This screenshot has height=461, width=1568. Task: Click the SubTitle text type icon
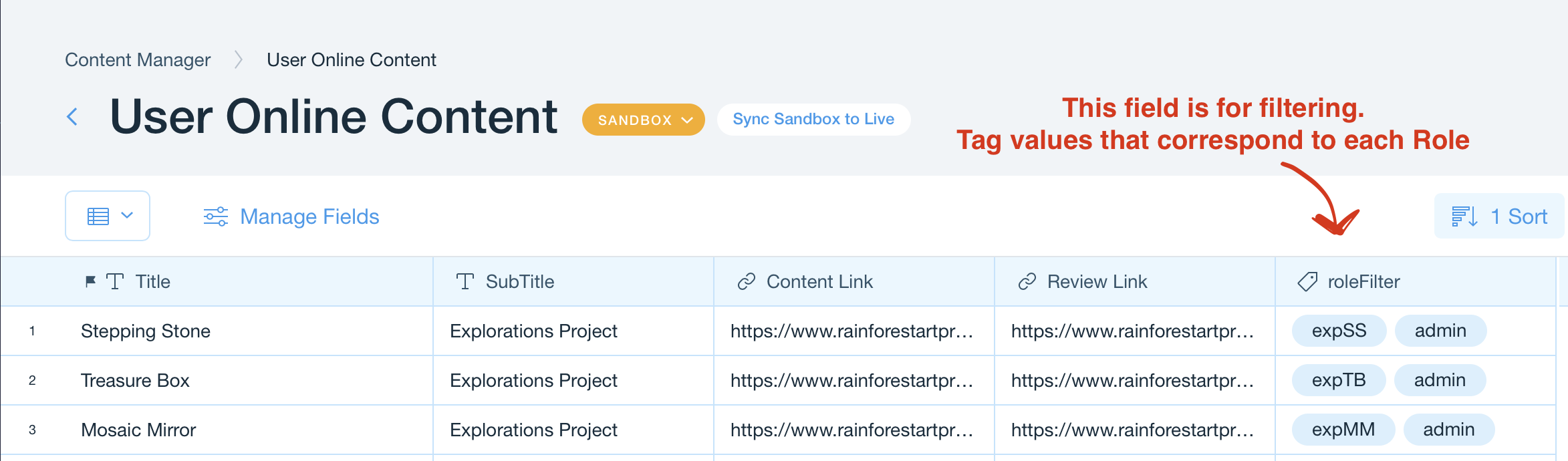click(465, 282)
